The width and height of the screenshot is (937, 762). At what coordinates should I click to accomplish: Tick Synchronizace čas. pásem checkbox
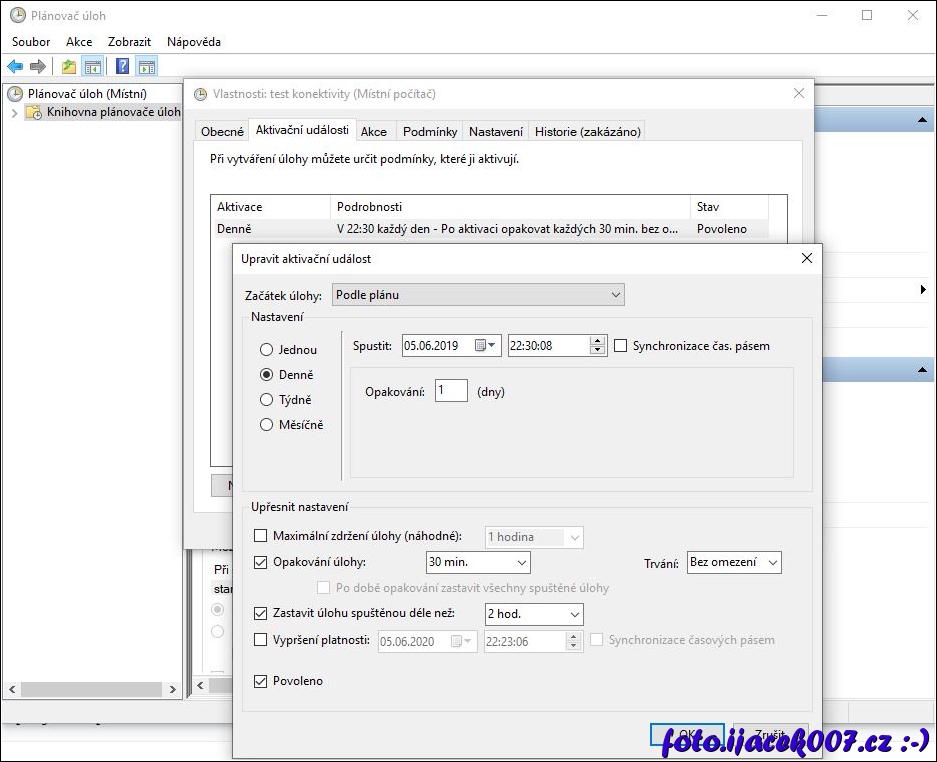coord(621,346)
